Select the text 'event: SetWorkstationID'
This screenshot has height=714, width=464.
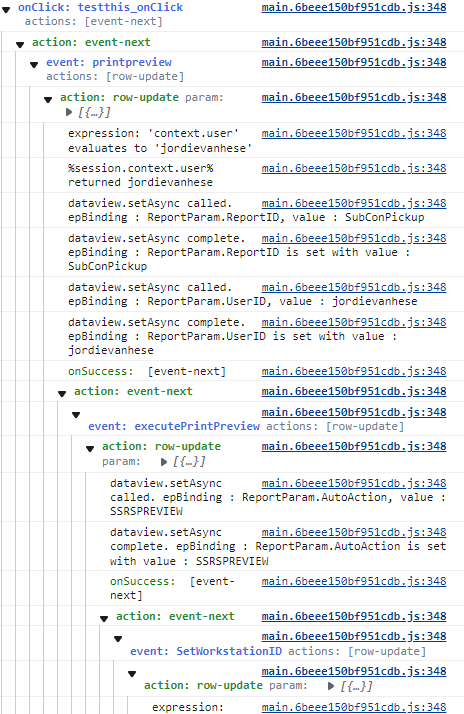206,652
